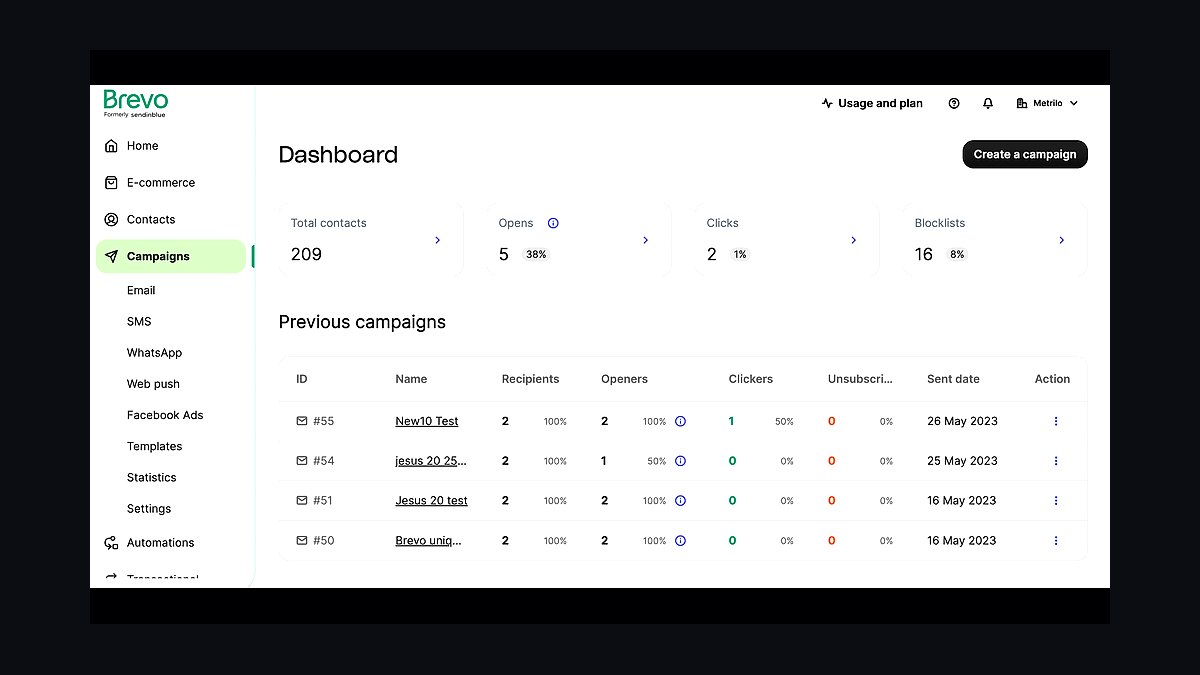Viewport: 1200px width, 675px height.
Task: Click the 25 May 2023 sent date
Action: [962, 461]
